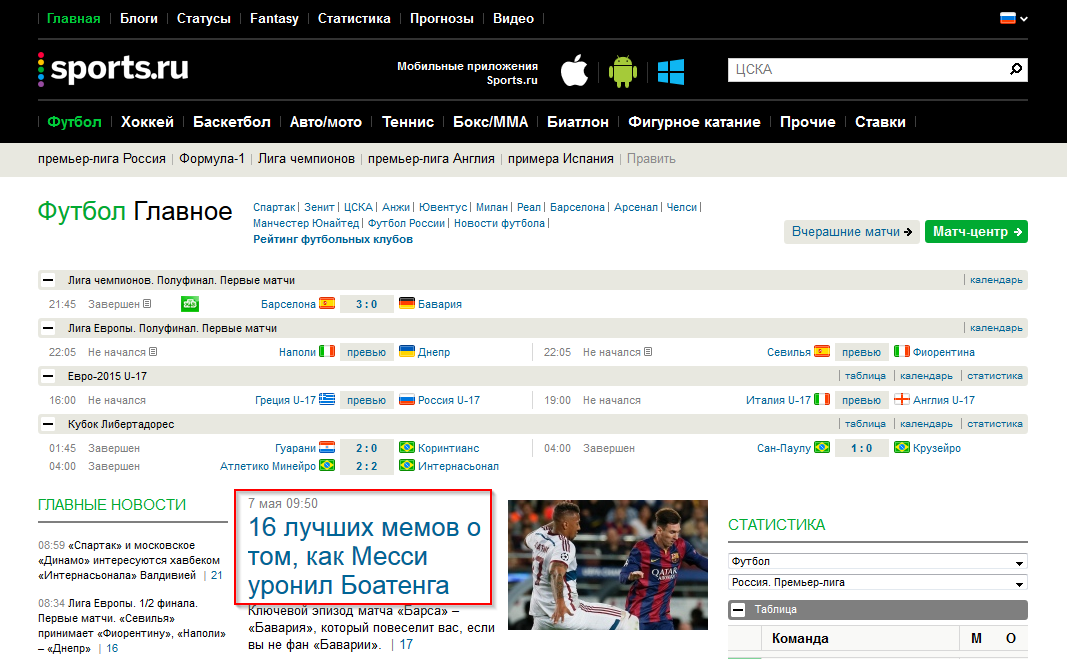1067x659 pixels.
Task: Open Прогнозы in top menu
Action: click(x=442, y=18)
